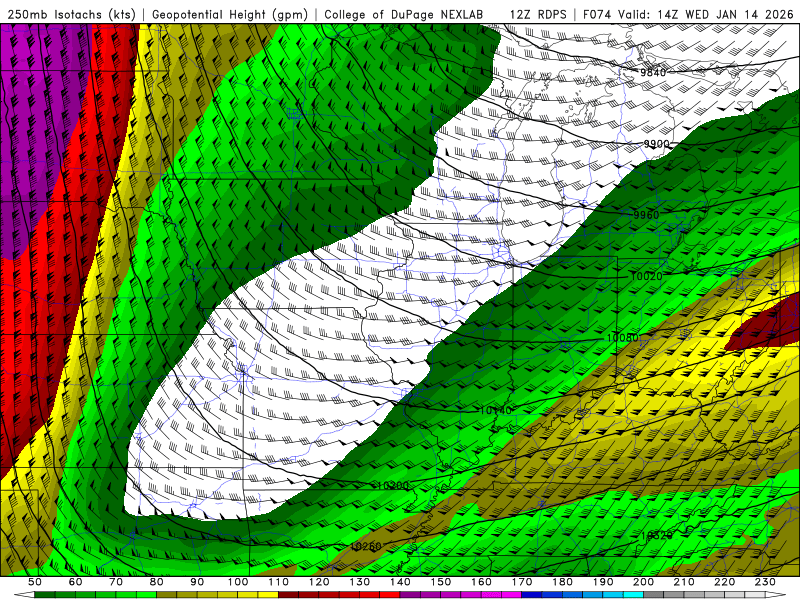The width and height of the screenshot is (800, 600).
Task: Click the 140 value on color scale
Action: [x=400, y=582]
